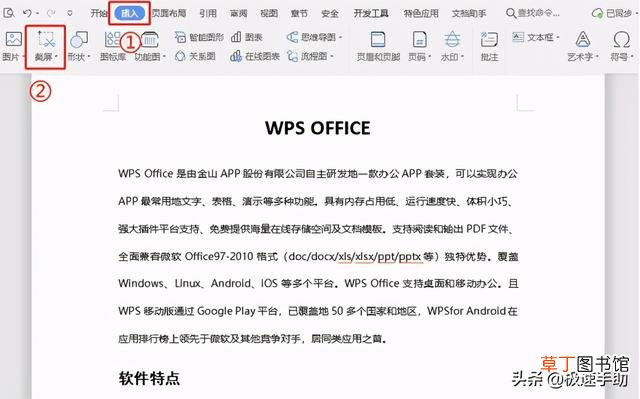
Task: Insert a 批注 comment
Action: pos(489,46)
